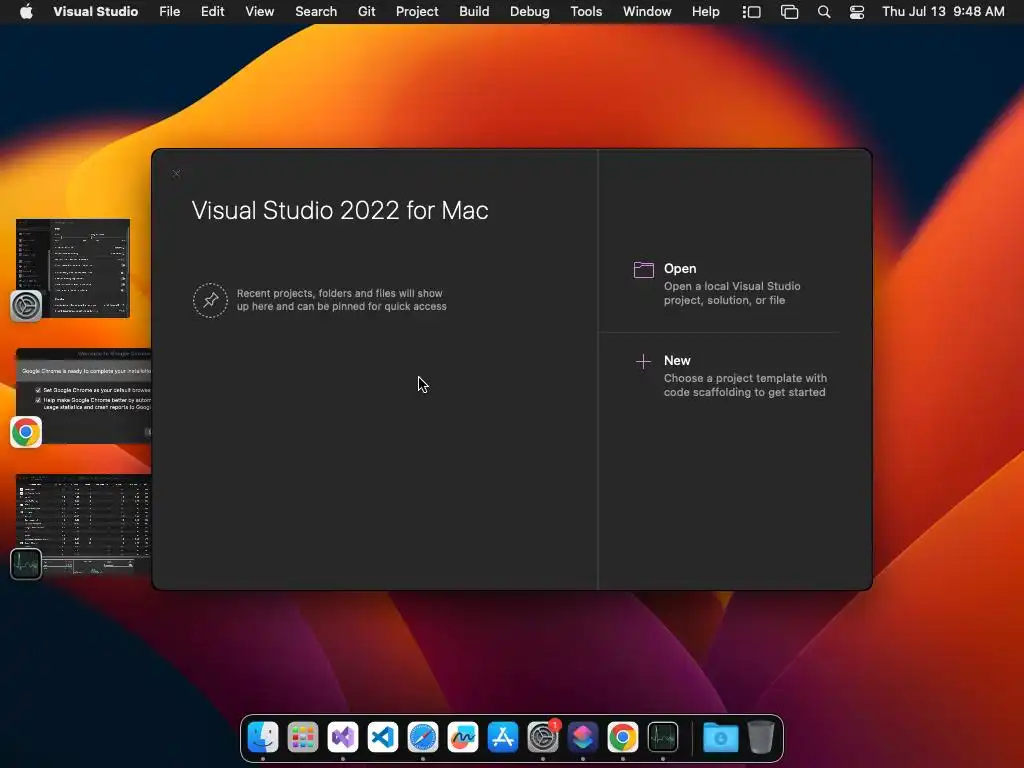Open Finder from the Dock
This screenshot has width=1024, height=768.
263,737
